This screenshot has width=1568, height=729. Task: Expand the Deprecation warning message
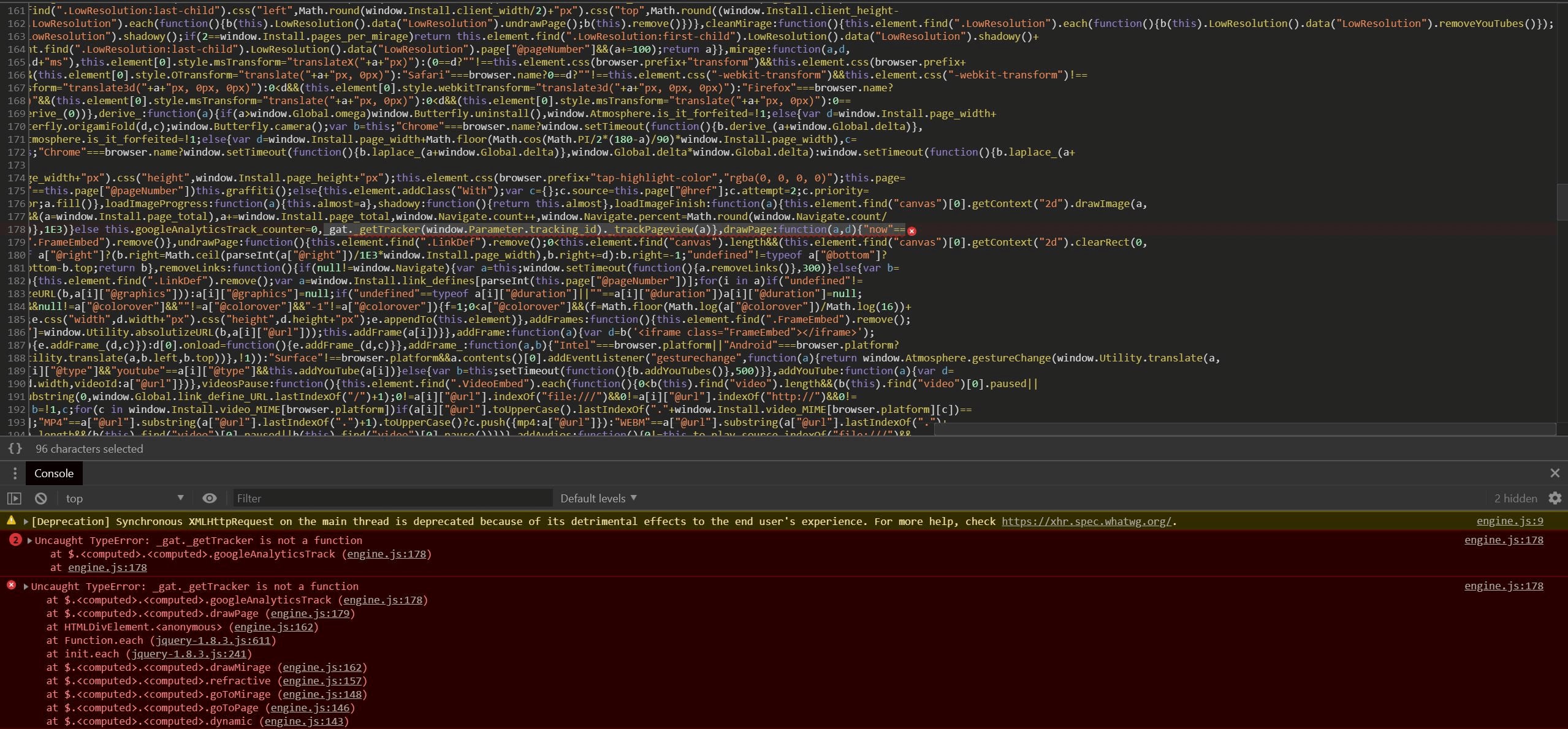(x=26, y=522)
